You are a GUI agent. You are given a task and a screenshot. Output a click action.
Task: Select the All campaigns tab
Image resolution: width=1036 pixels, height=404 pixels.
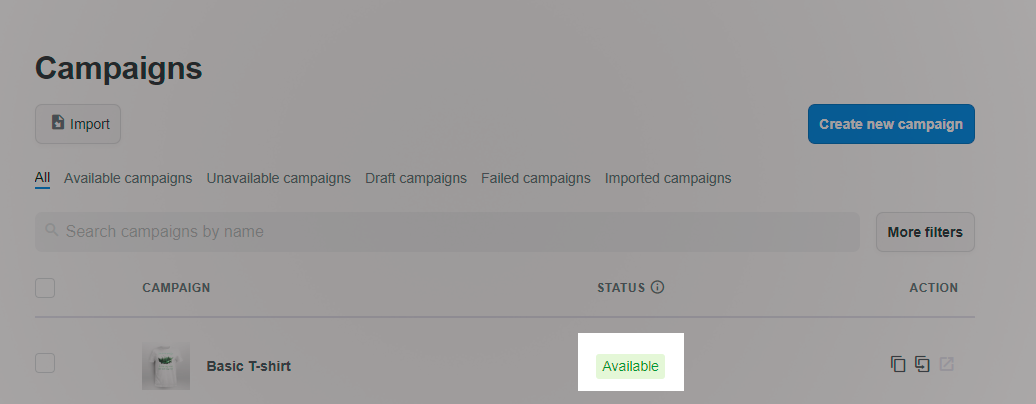point(42,178)
